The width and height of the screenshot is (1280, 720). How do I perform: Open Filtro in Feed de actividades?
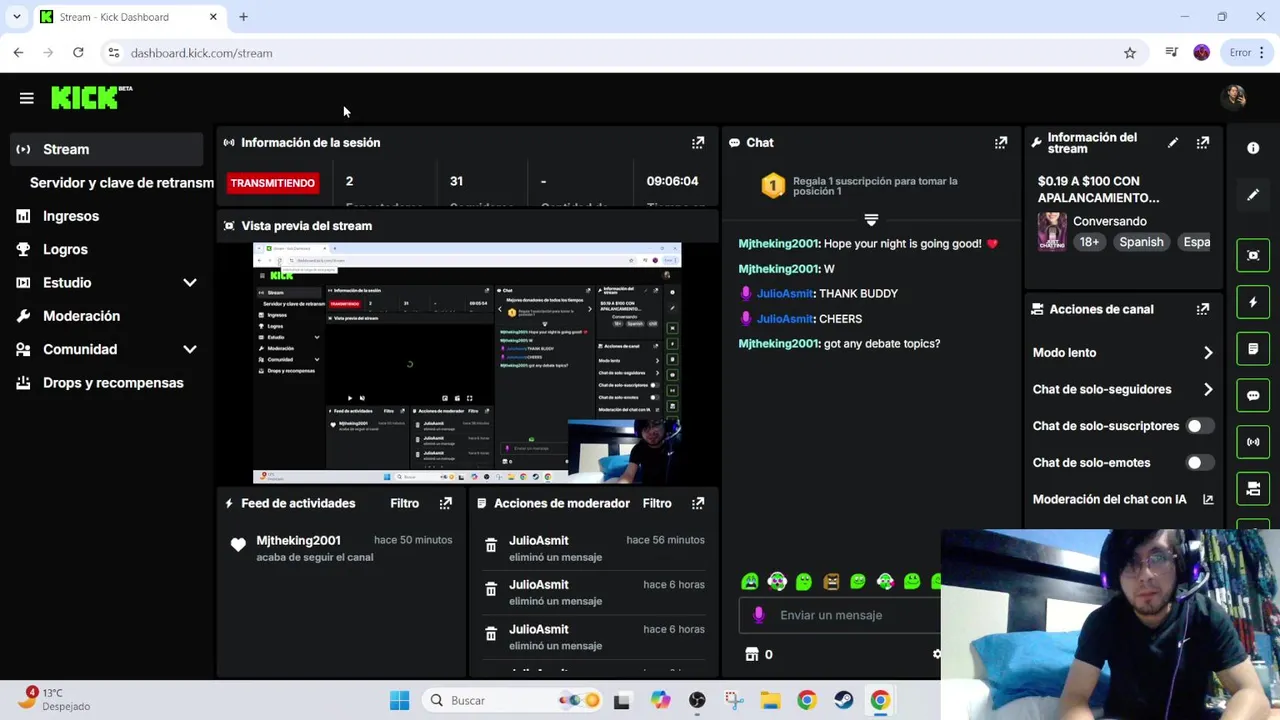[x=404, y=503]
